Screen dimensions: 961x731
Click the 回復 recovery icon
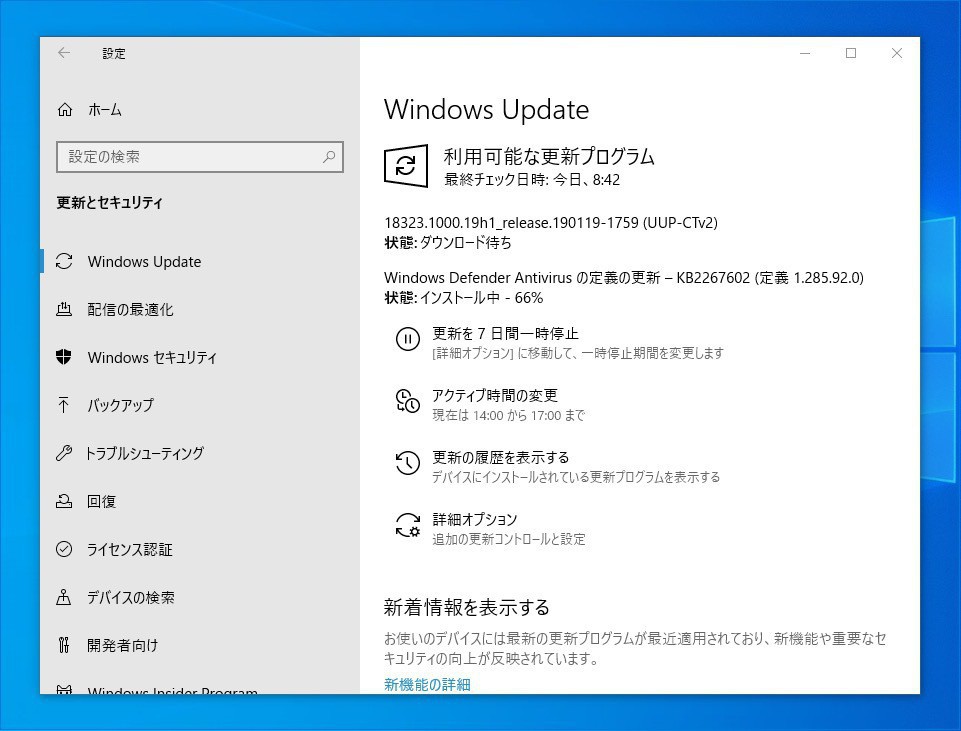coord(64,501)
